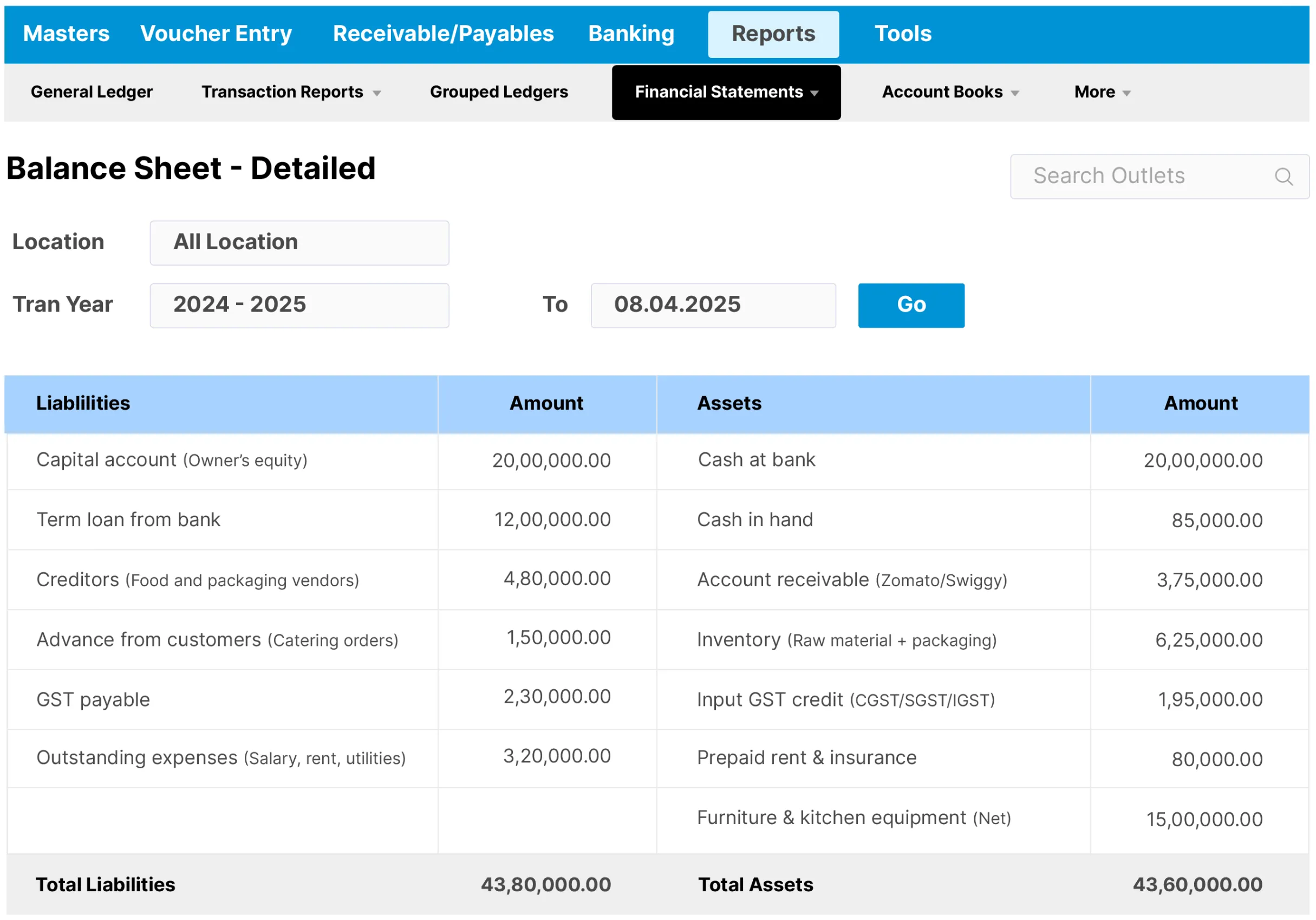
Task: Click amount 2,30,000.00 for GST payable
Action: [x=557, y=697]
